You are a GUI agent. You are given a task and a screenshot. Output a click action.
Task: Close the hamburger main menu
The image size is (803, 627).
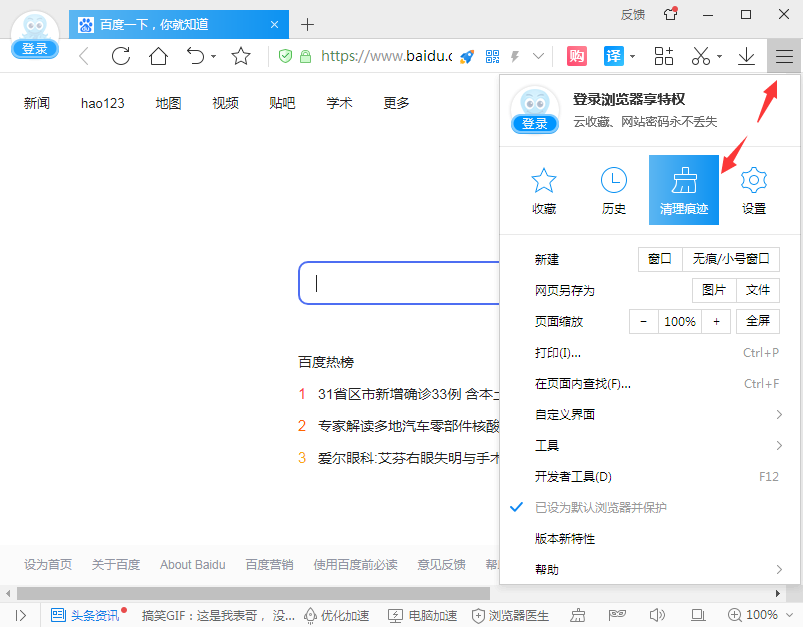[784, 56]
